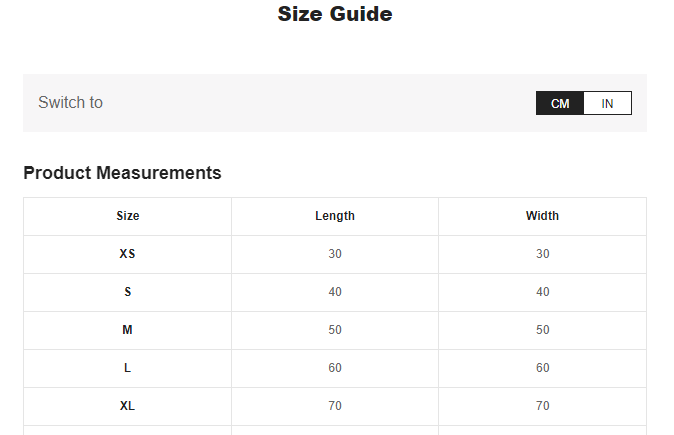
Task: Select the S size label
Action: 128,292
